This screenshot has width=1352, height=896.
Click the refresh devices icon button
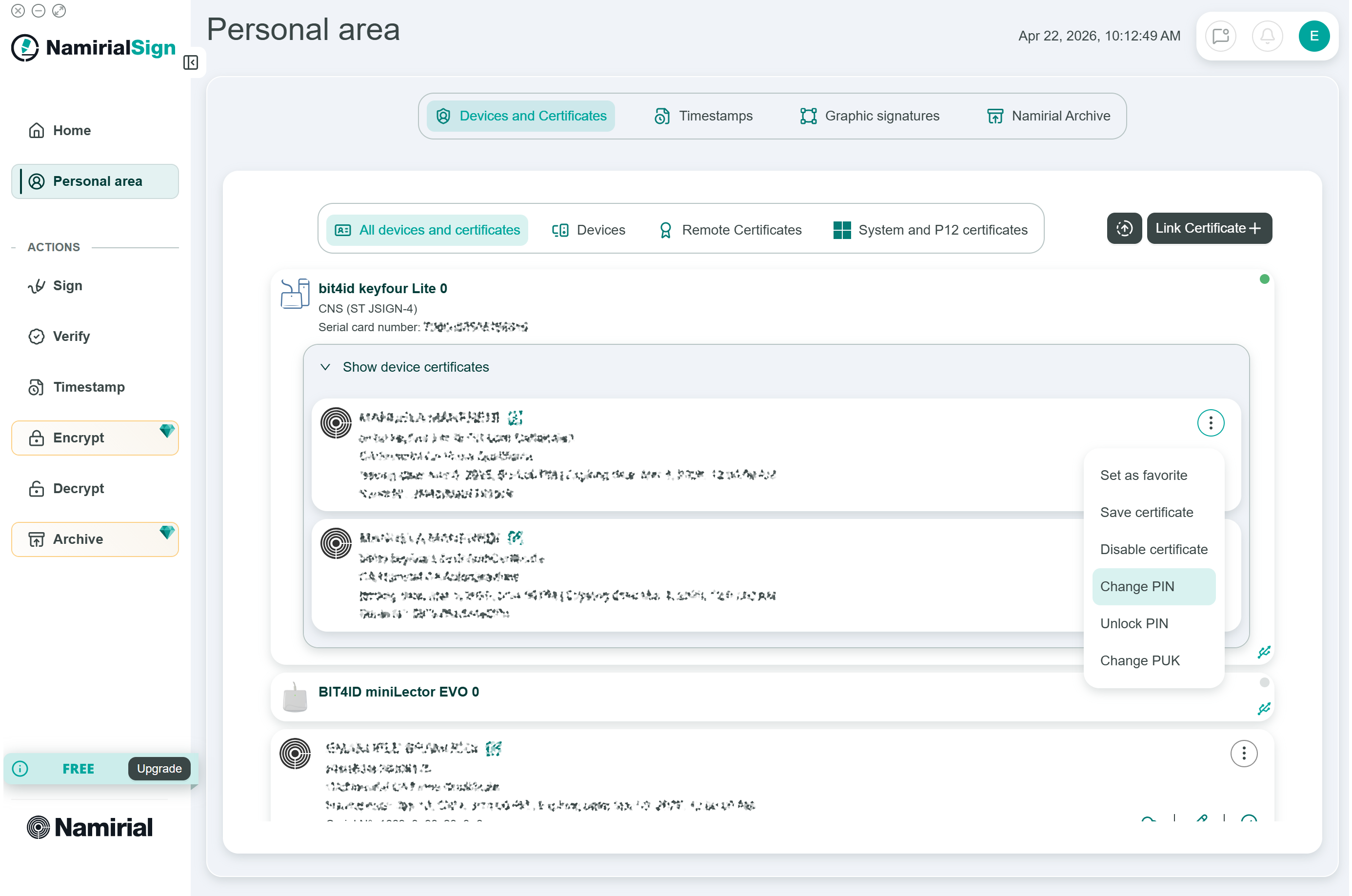pos(1124,229)
